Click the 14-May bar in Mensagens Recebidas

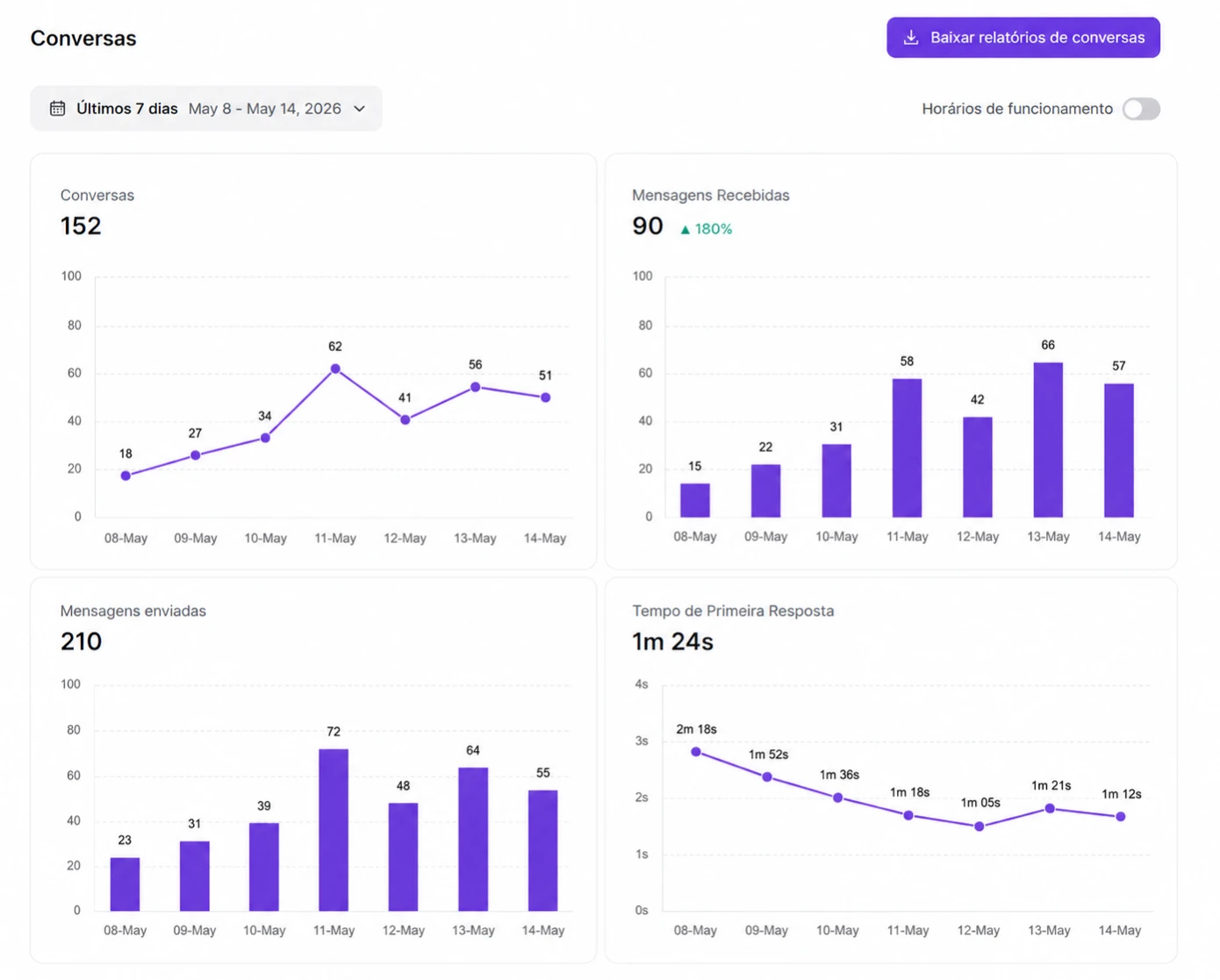click(x=1119, y=450)
